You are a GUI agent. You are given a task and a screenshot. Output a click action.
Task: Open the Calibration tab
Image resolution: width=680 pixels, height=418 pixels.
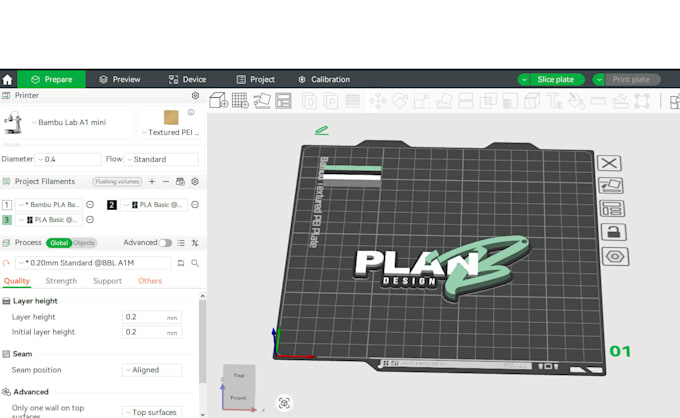pos(324,80)
